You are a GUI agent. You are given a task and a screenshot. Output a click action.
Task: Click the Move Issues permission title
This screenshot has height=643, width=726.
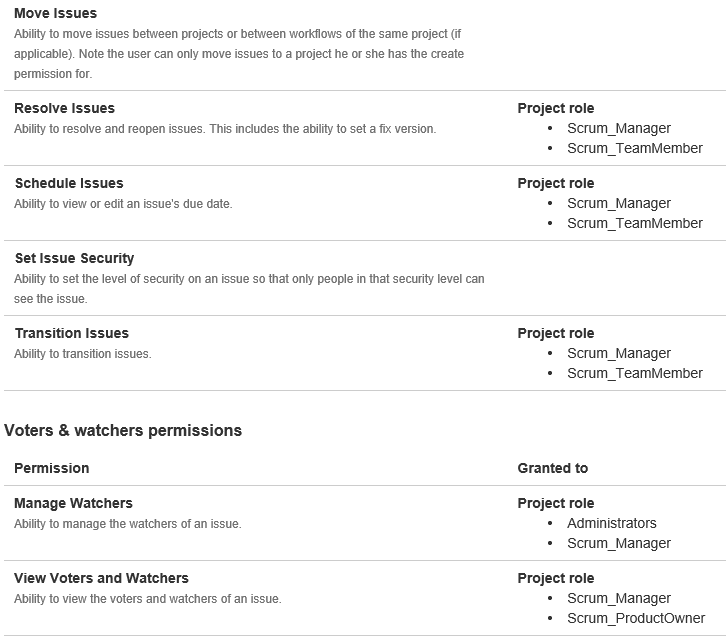(56, 13)
